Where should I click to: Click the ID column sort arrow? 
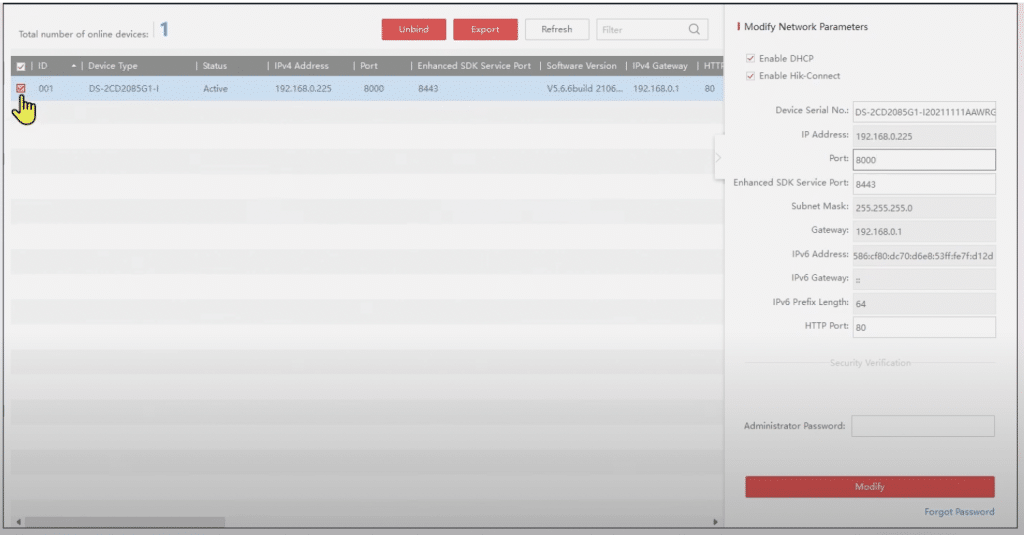73,66
